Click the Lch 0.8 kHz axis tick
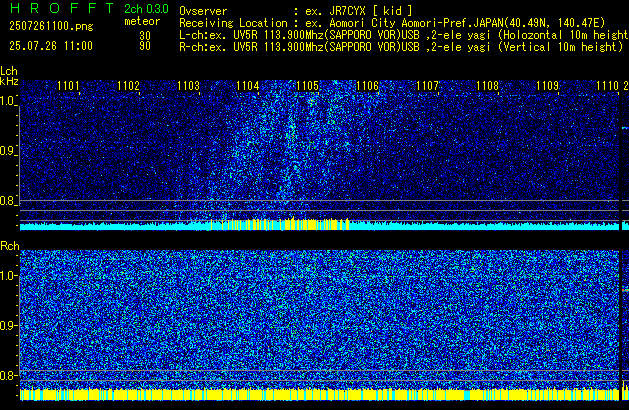This screenshot has height=410, width=629. (8, 201)
